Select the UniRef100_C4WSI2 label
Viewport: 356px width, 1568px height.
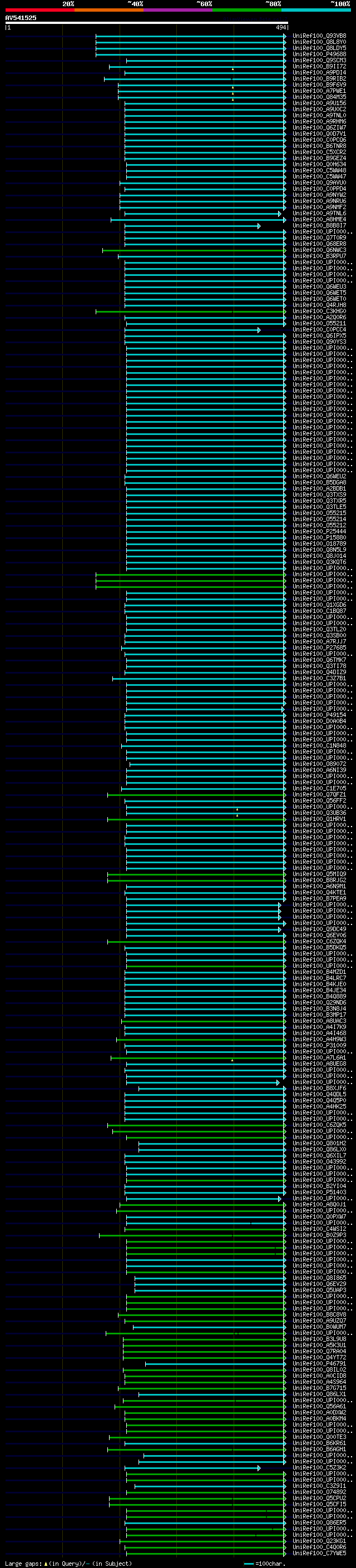(x=319, y=1229)
